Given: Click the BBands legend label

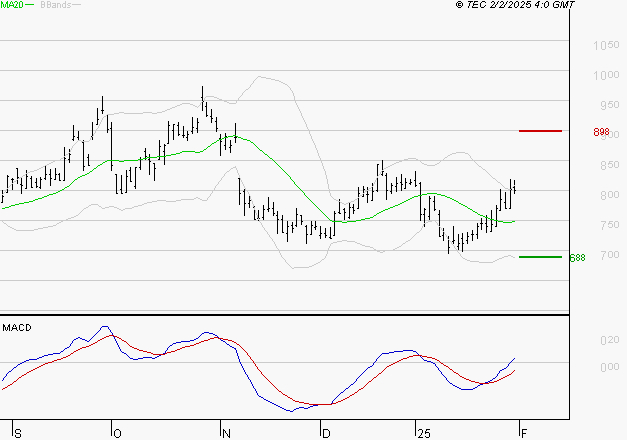Looking at the screenshot, I should (56, 5).
